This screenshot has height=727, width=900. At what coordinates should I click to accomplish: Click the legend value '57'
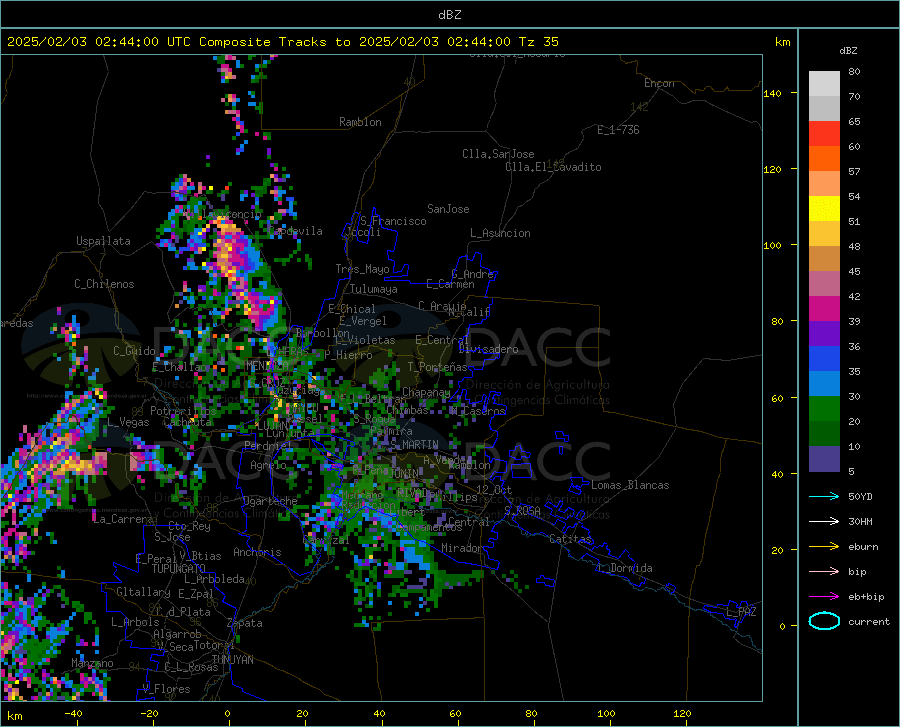point(854,172)
